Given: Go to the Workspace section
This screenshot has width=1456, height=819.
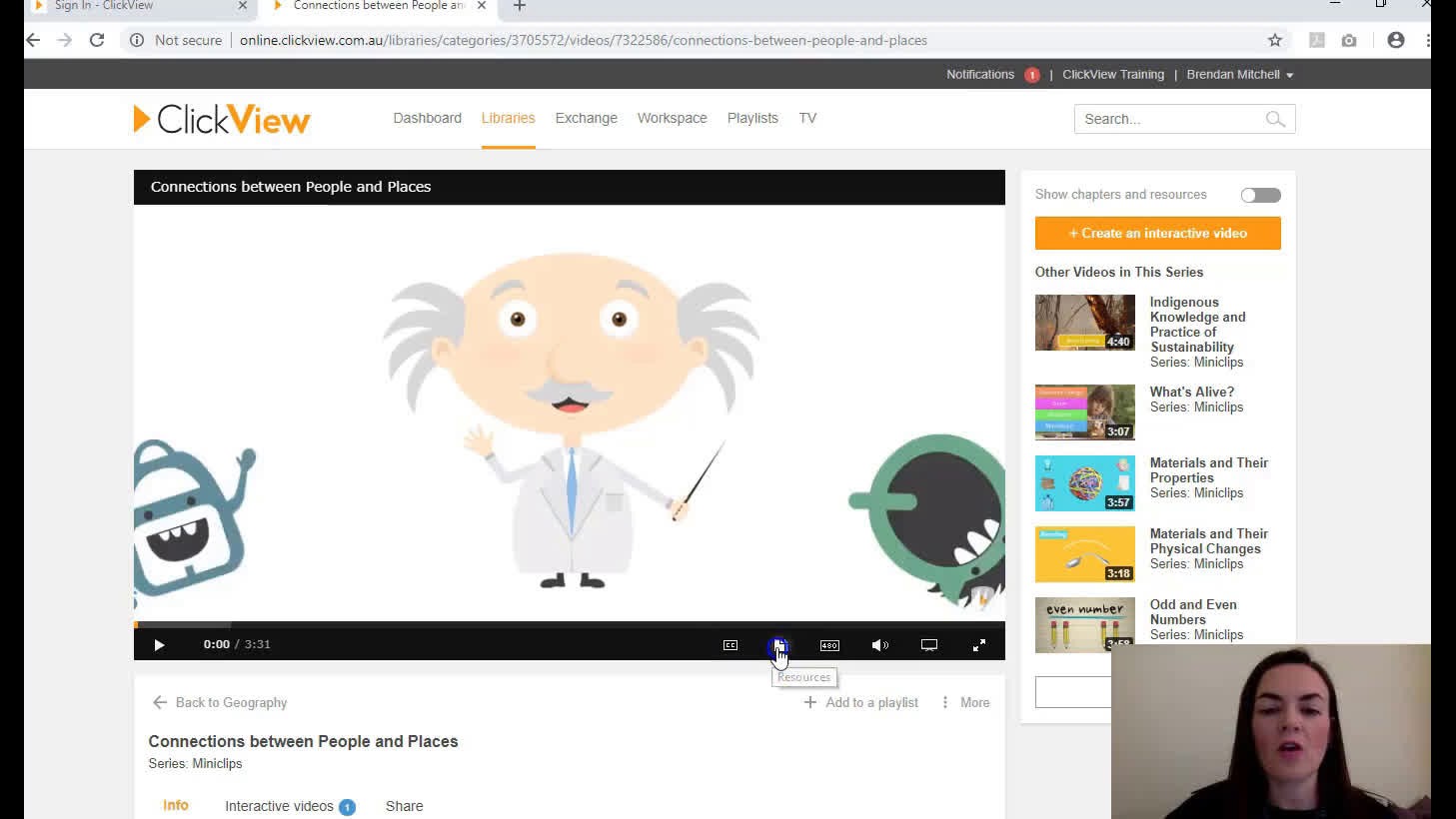Looking at the screenshot, I should click(x=672, y=118).
